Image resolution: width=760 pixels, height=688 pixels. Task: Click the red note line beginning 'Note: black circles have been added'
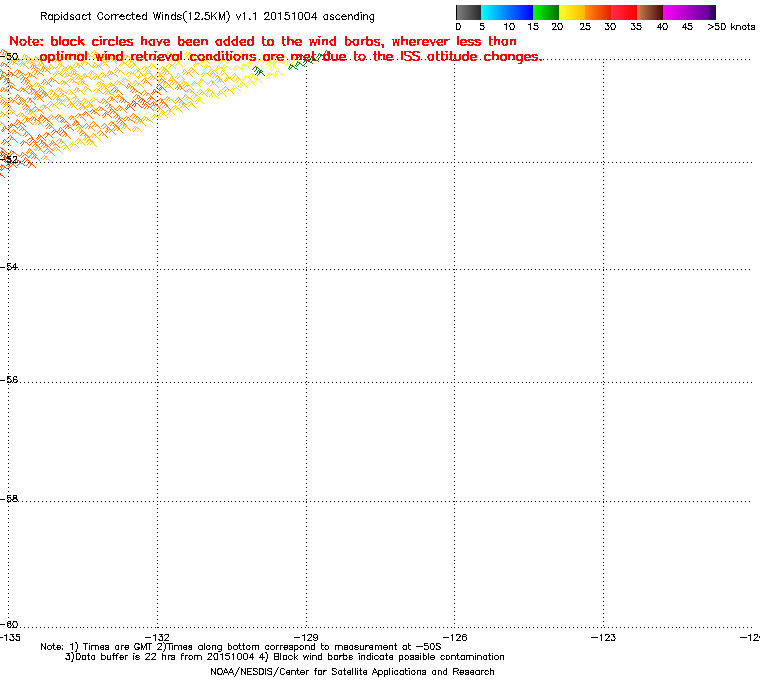click(263, 41)
